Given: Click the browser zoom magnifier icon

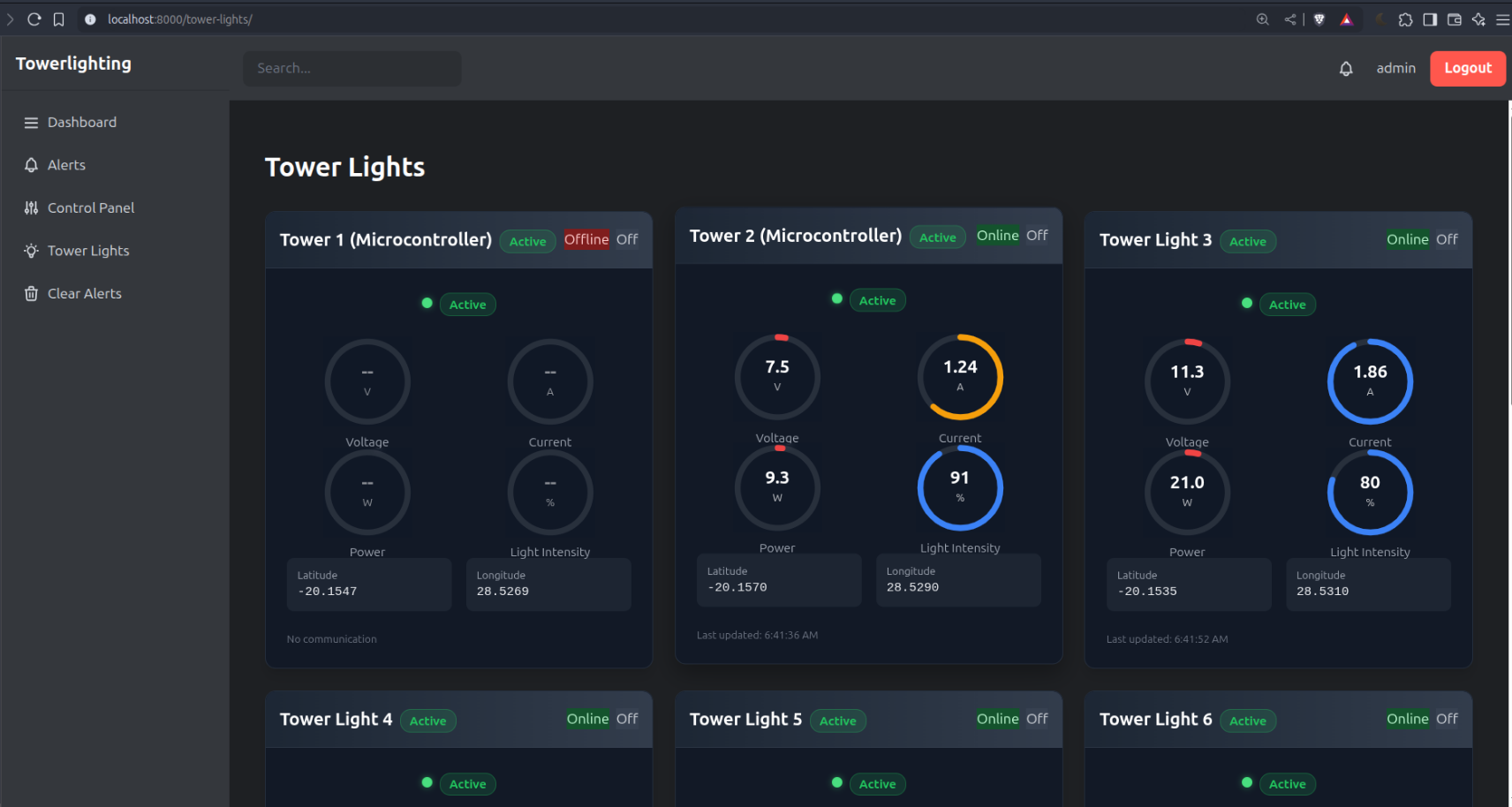Looking at the screenshot, I should click(1263, 19).
